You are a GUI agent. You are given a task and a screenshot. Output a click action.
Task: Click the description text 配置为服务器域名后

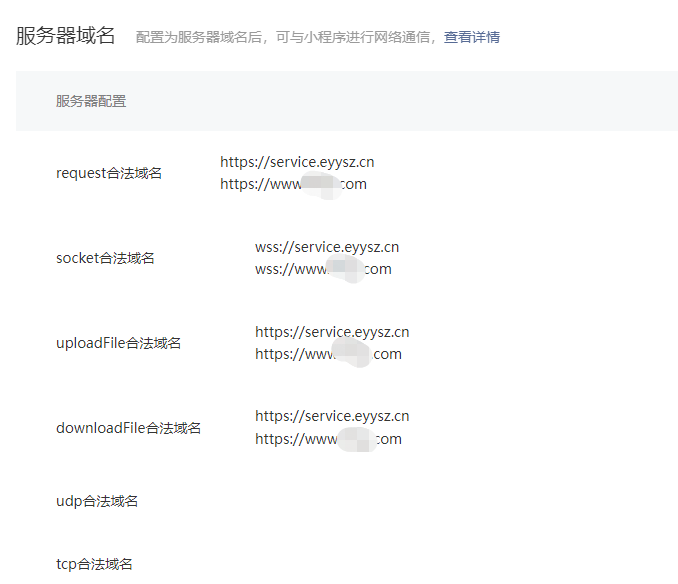coord(199,37)
